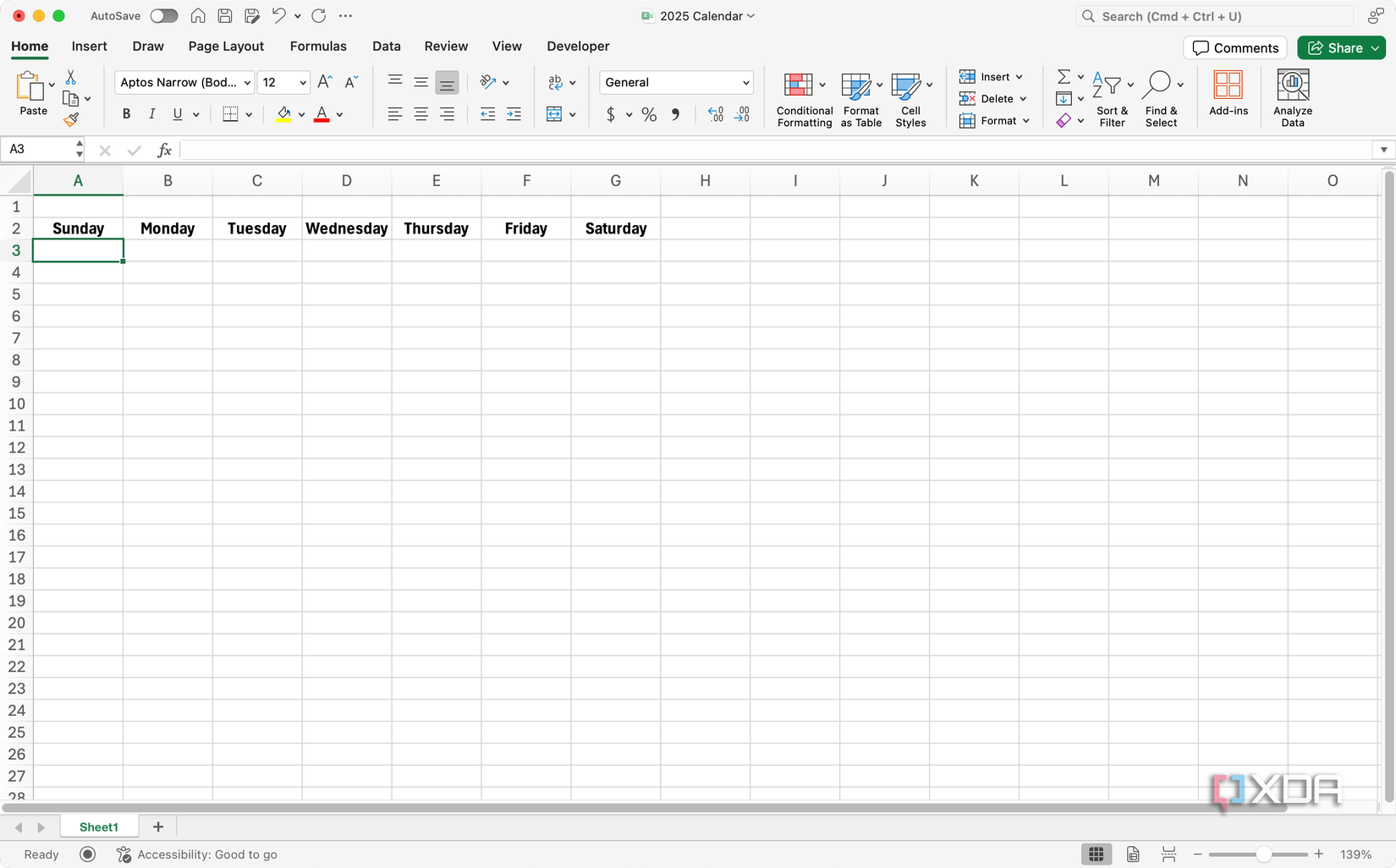Apply percent style format

[x=649, y=114]
